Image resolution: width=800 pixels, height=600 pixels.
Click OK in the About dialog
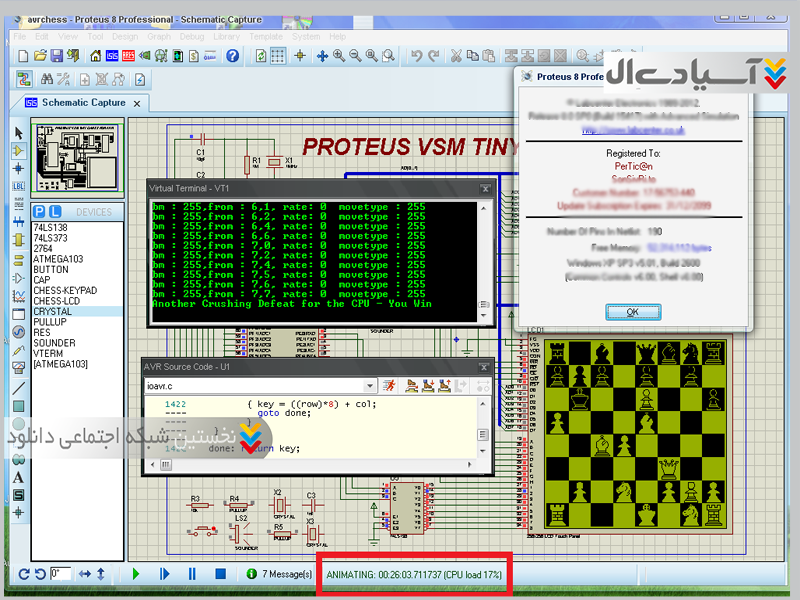coord(632,312)
